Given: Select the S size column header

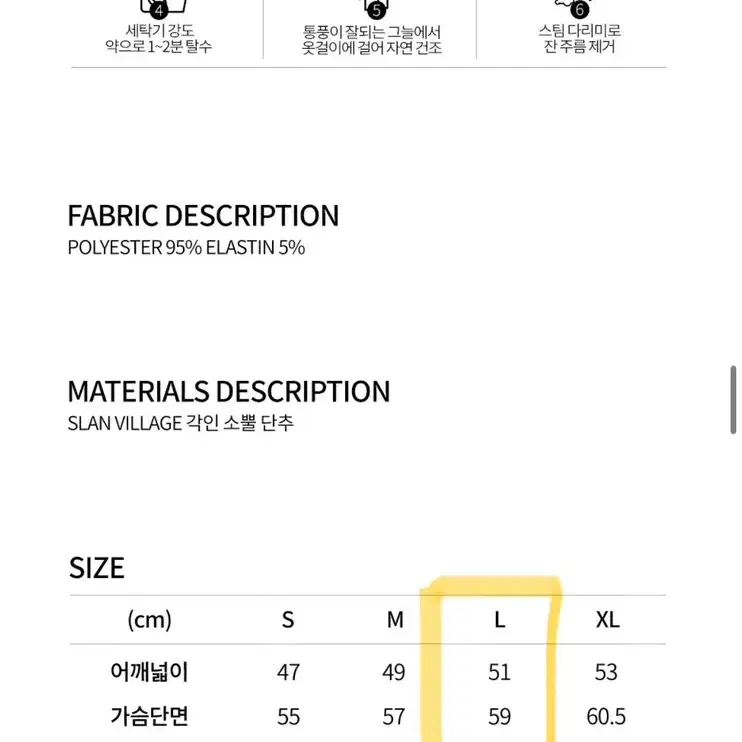Looking at the screenshot, I should [x=288, y=620].
